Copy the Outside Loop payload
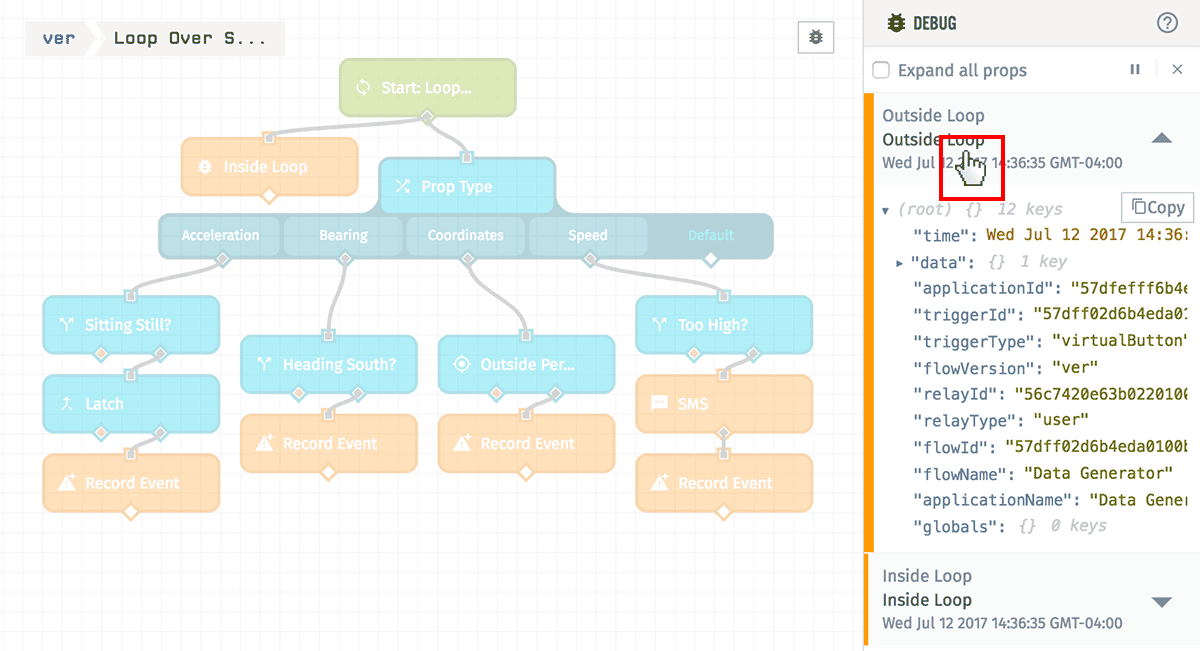The width and height of the screenshot is (1200, 651). pyautogui.click(x=1158, y=207)
